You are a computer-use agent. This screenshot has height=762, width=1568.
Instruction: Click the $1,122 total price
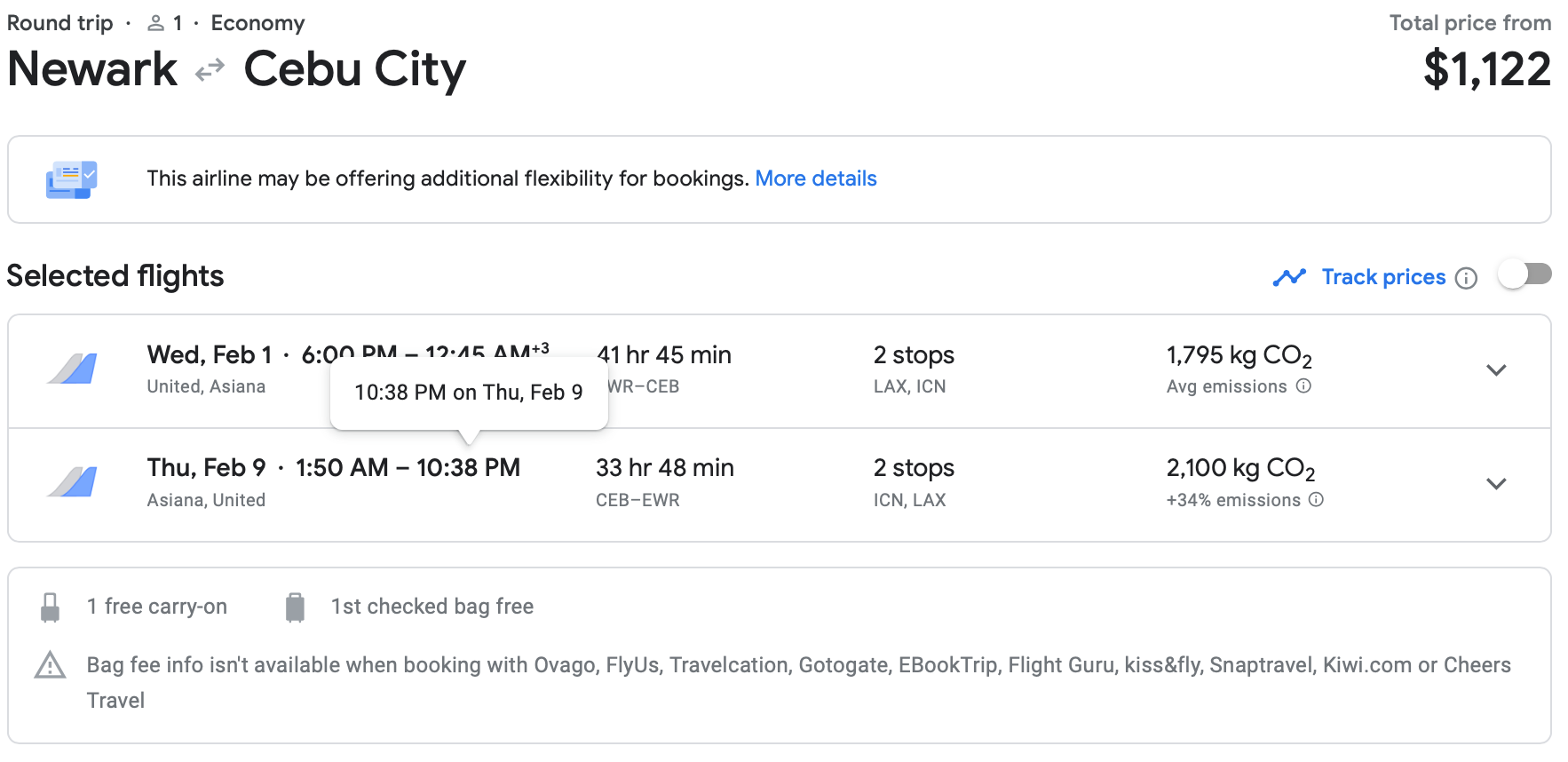click(1487, 69)
